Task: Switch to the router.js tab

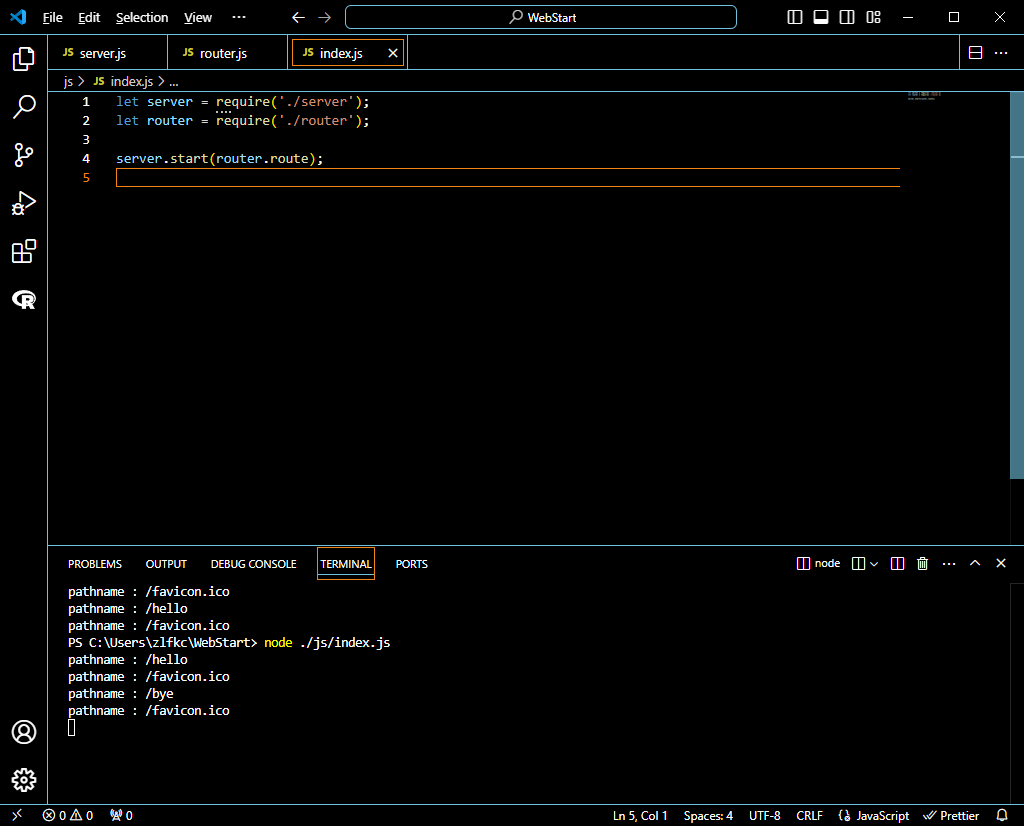Action: pyautogui.click(x=227, y=53)
